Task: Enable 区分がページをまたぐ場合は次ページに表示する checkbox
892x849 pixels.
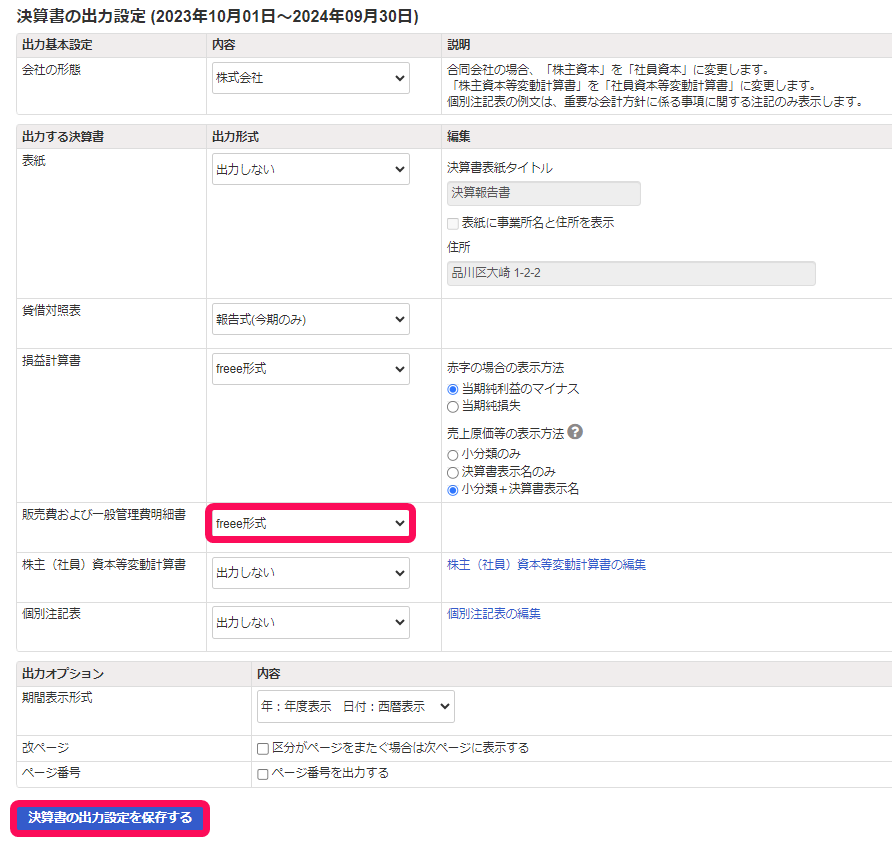Action: 263,749
